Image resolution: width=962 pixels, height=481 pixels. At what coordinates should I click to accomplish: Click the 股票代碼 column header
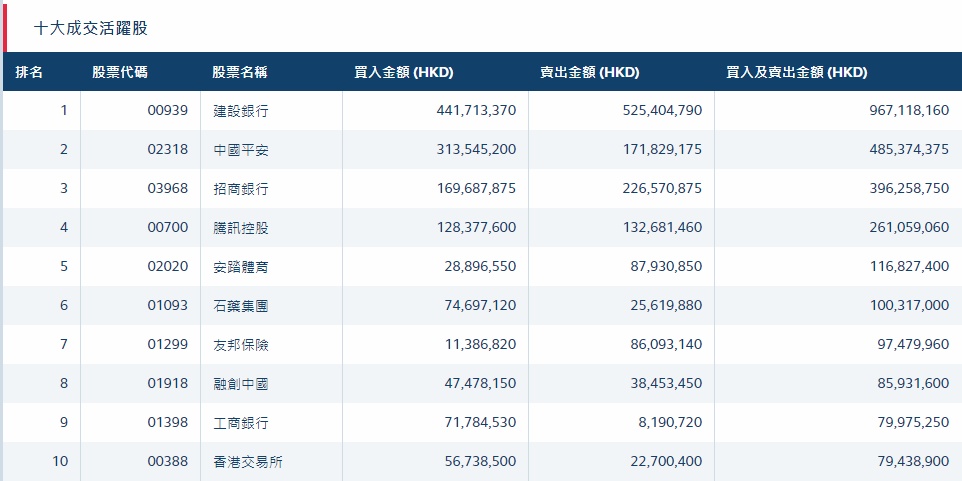(120, 73)
